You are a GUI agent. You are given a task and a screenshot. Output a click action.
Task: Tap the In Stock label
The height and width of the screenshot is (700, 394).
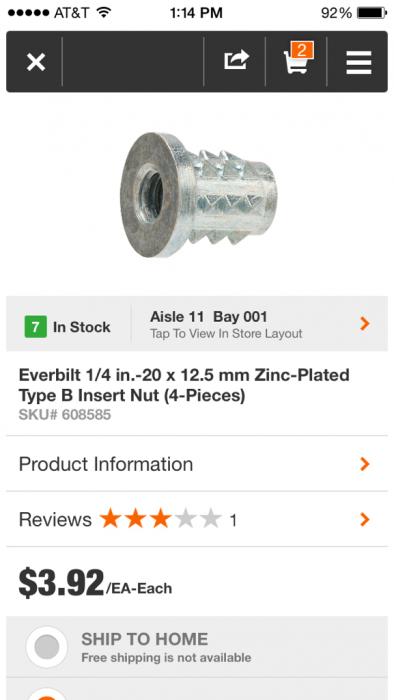coord(82,327)
